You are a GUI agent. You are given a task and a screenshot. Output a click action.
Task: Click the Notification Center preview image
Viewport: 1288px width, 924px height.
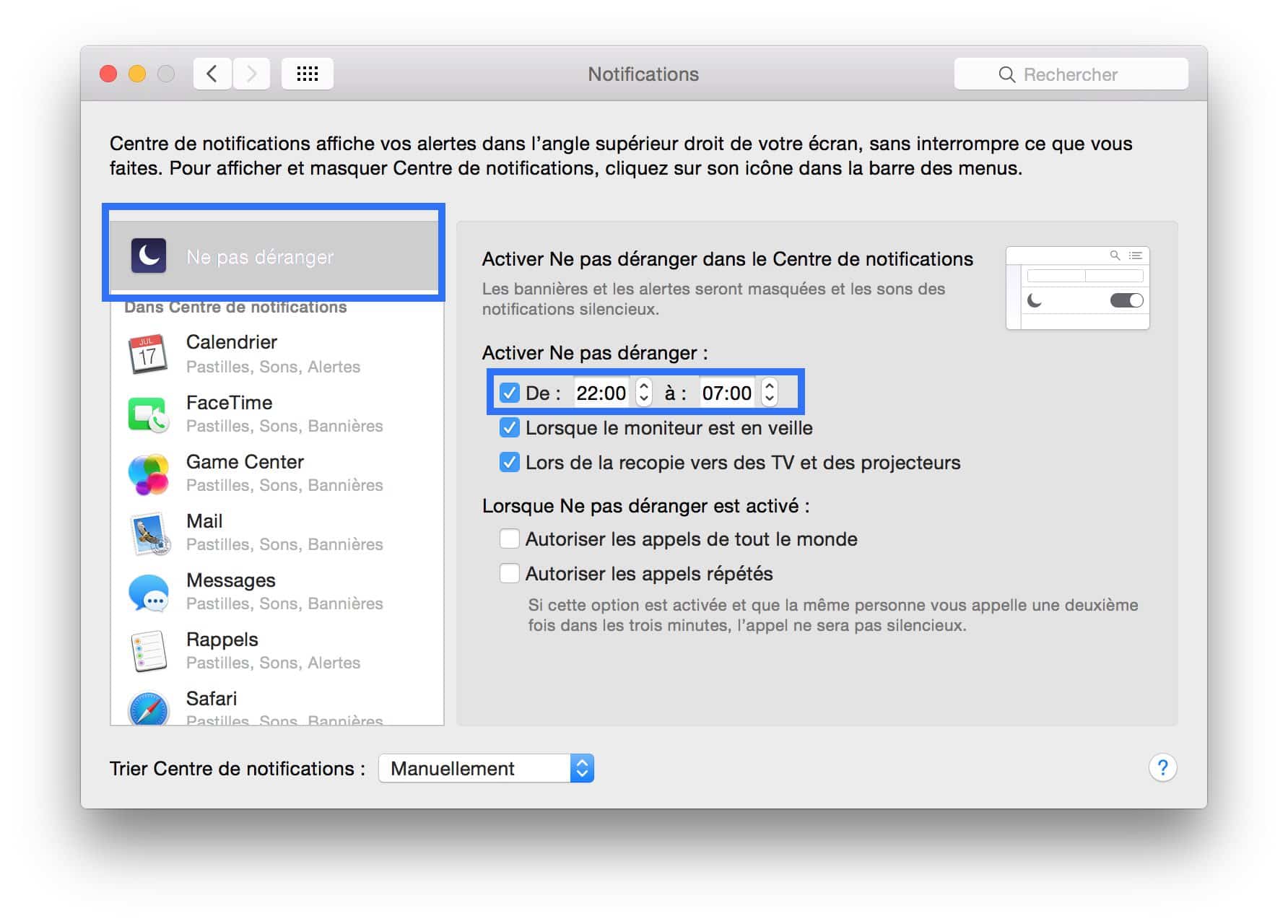tap(1078, 288)
